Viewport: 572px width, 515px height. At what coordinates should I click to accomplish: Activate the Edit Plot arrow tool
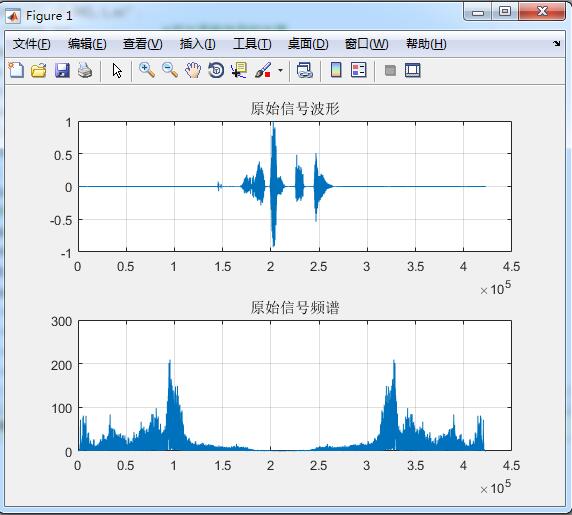tap(117, 70)
